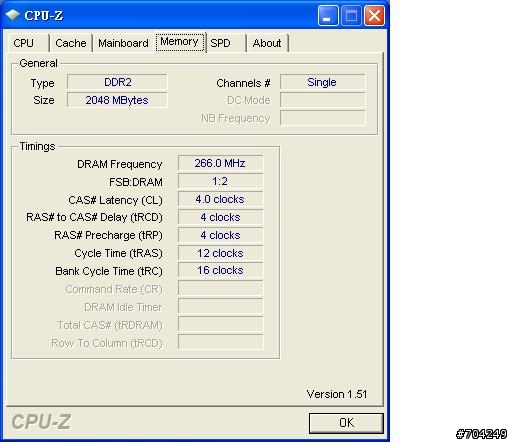Click the disabled maximize button
The height and width of the screenshot is (442, 512).
(x=351, y=15)
